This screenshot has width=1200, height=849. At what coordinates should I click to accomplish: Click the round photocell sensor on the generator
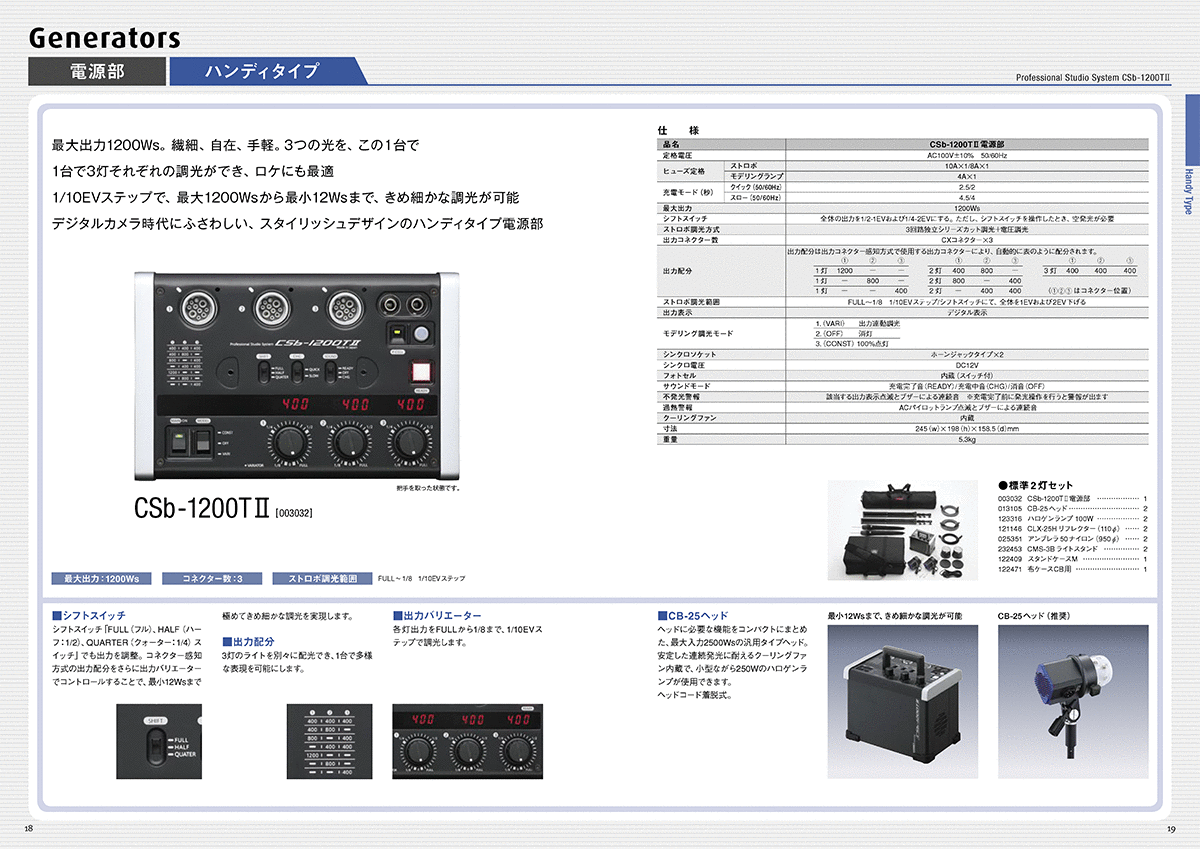421,335
